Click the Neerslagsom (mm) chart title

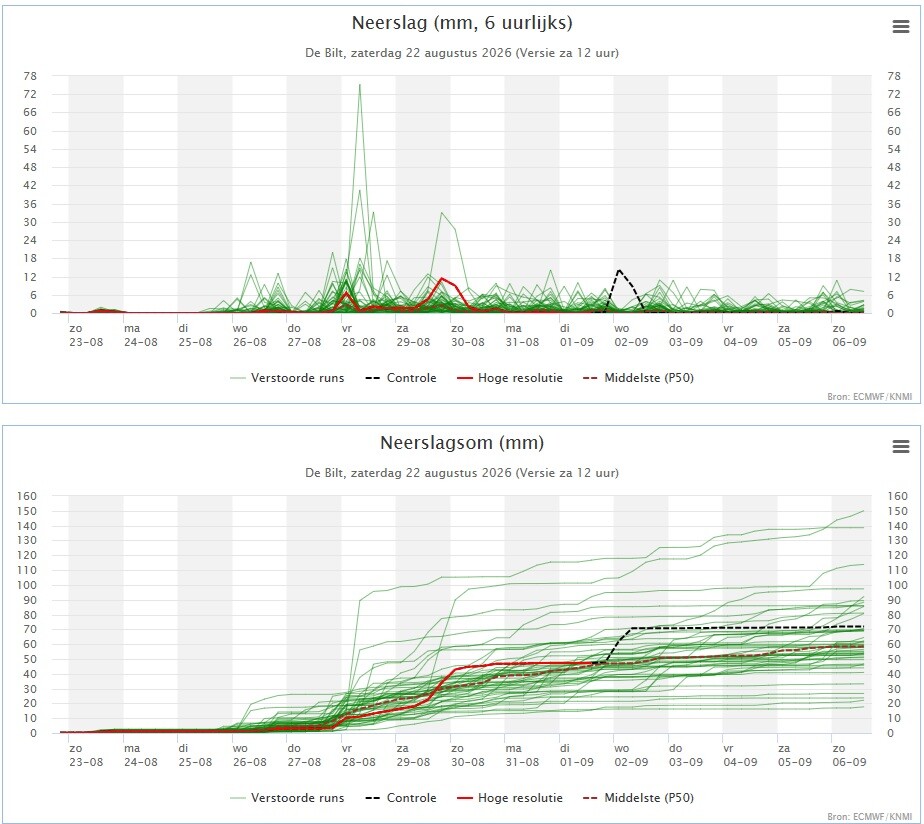(x=462, y=443)
